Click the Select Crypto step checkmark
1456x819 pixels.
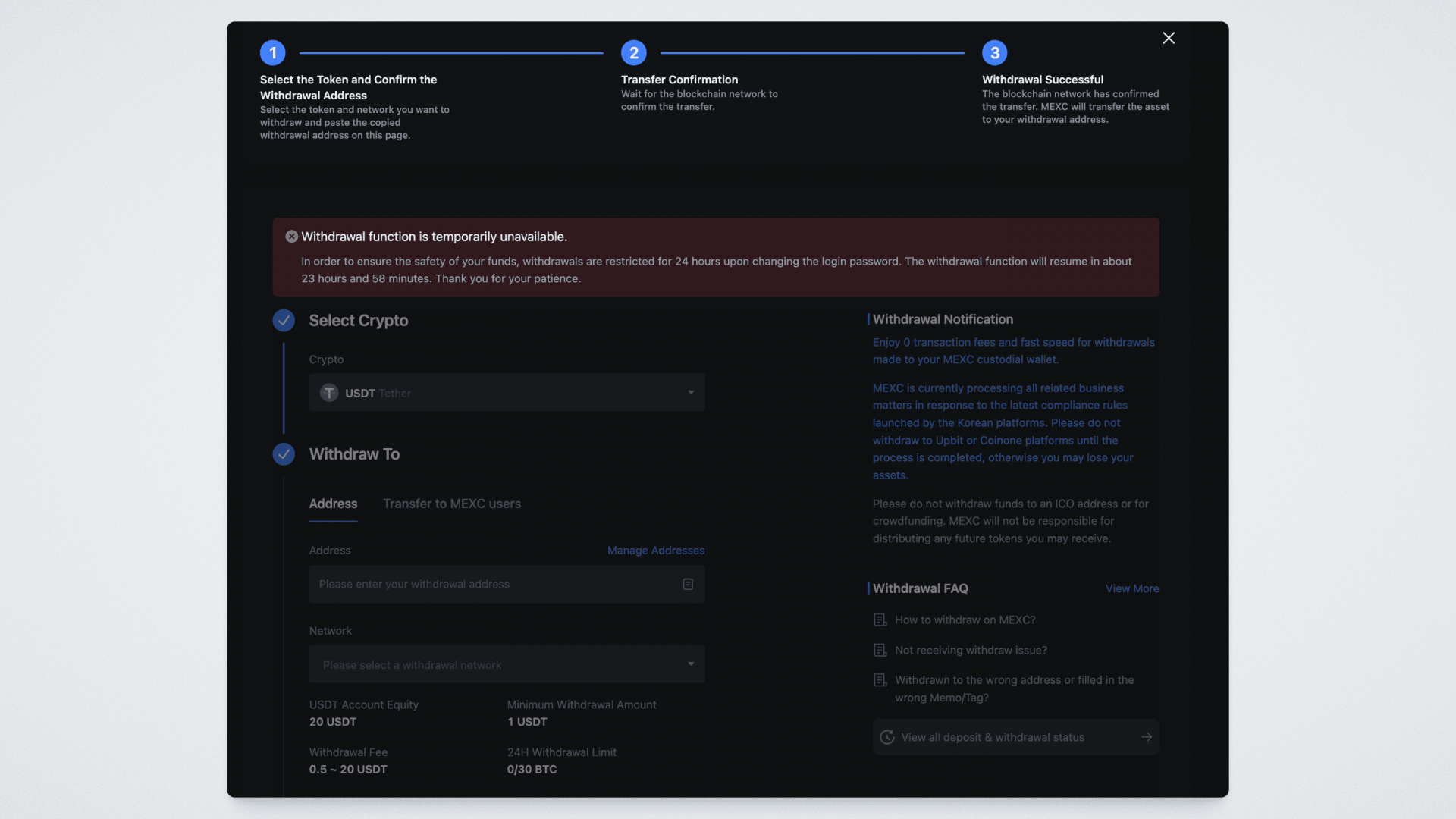284,321
